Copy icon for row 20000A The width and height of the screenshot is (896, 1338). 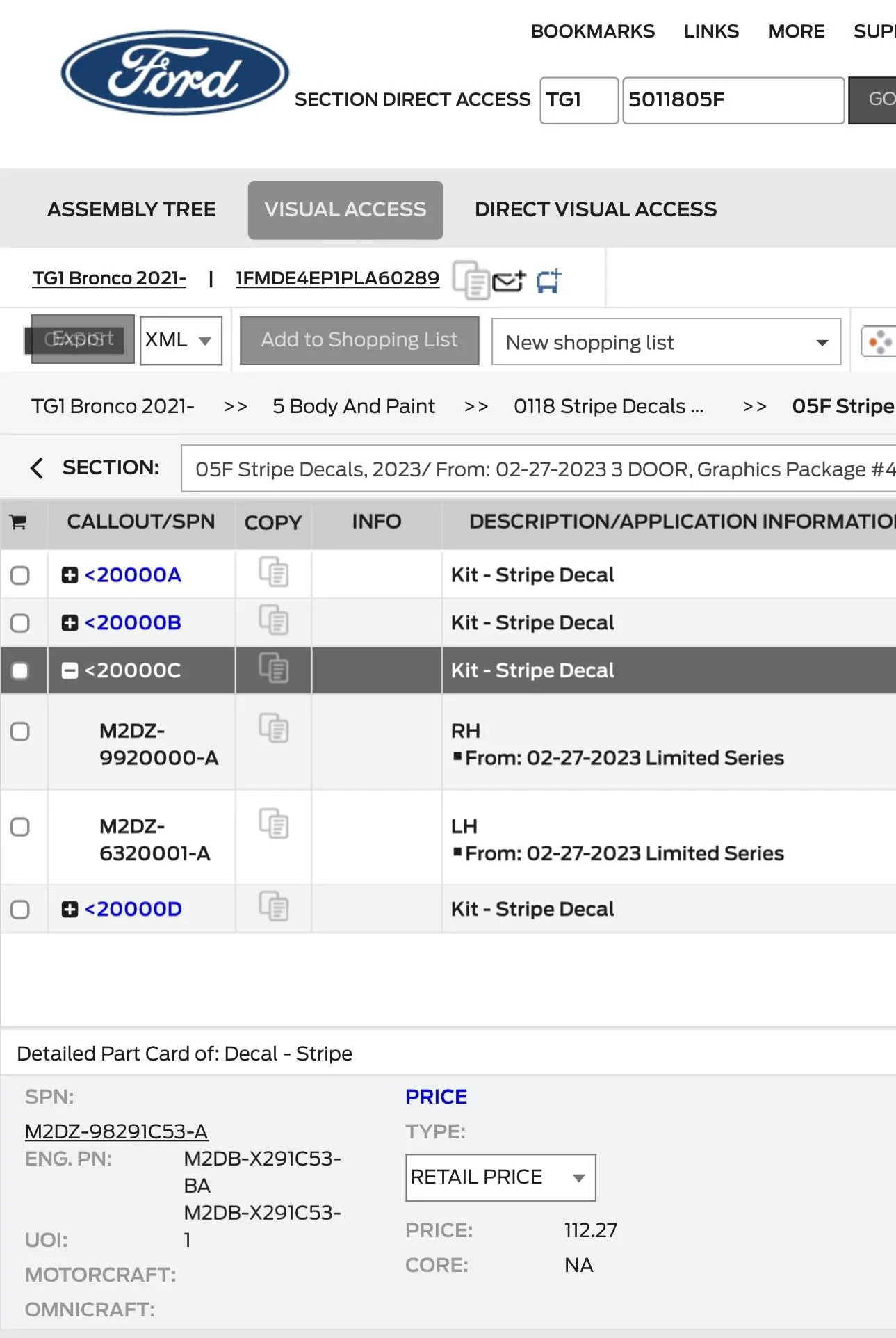coord(274,573)
